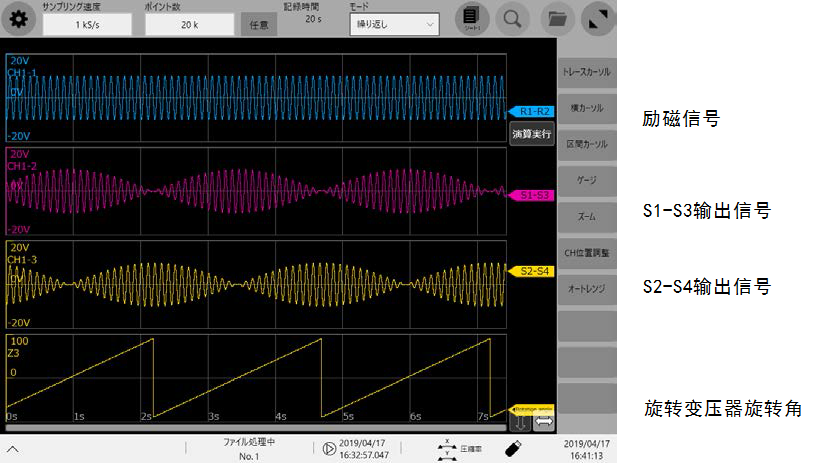
Task: Open the magnifier search icon
Action: point(512,19)
